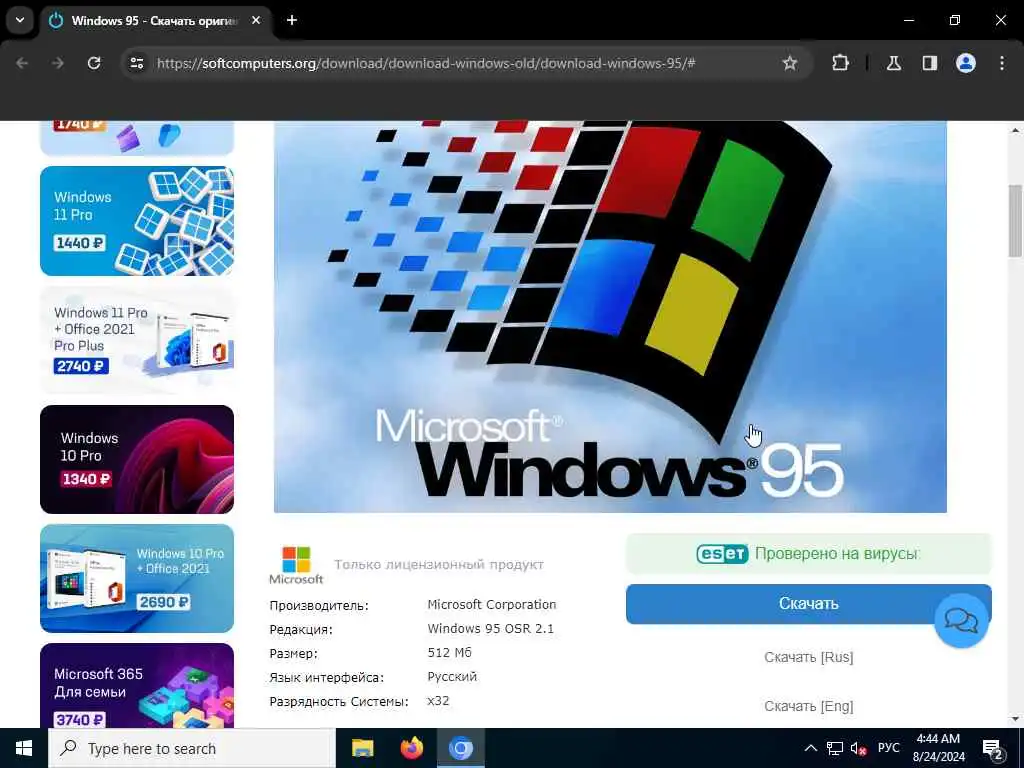This screenshot has width=1024, height=768.
Task: Go forward to the next page
Action: [x=58, y=63]
